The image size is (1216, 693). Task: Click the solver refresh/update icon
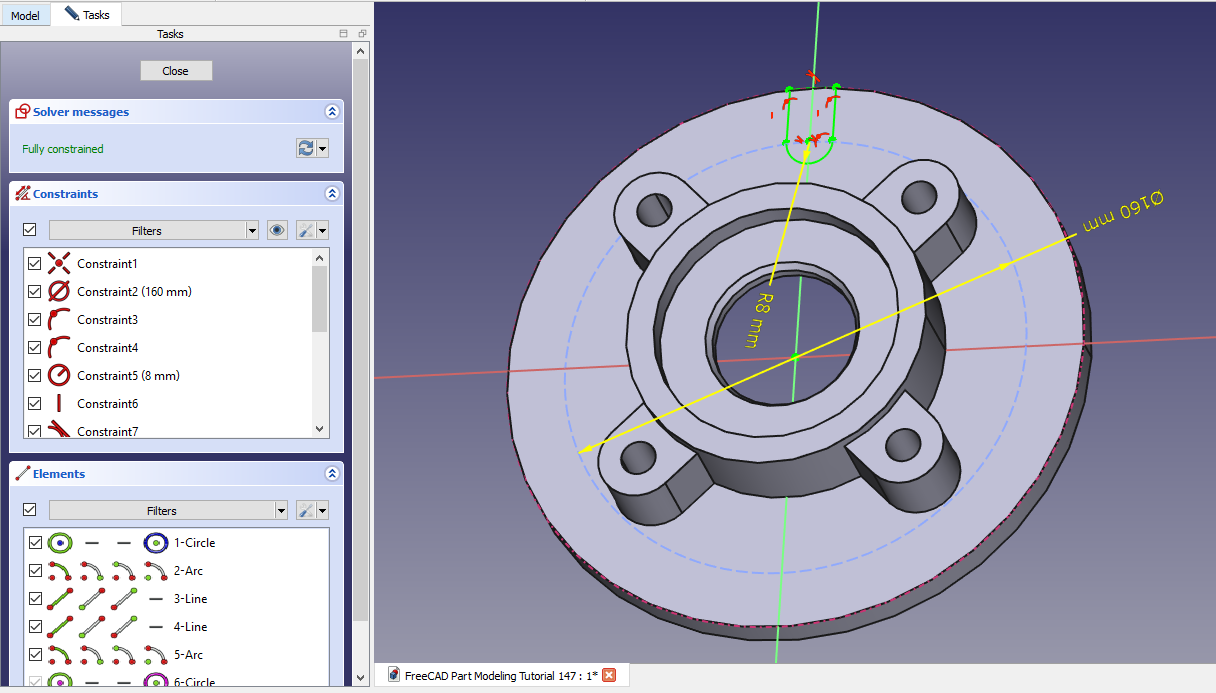point(306,148)
